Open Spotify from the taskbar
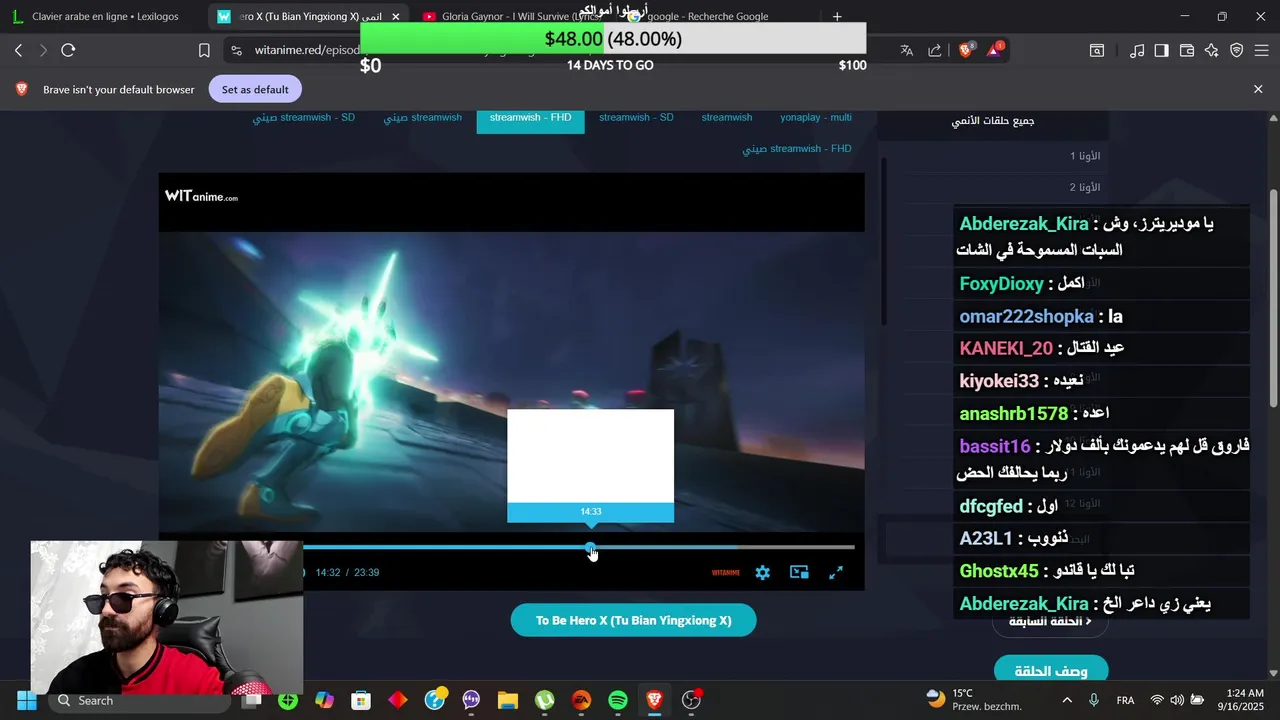Screen dimensions: 1280x720 pos(618,700)
